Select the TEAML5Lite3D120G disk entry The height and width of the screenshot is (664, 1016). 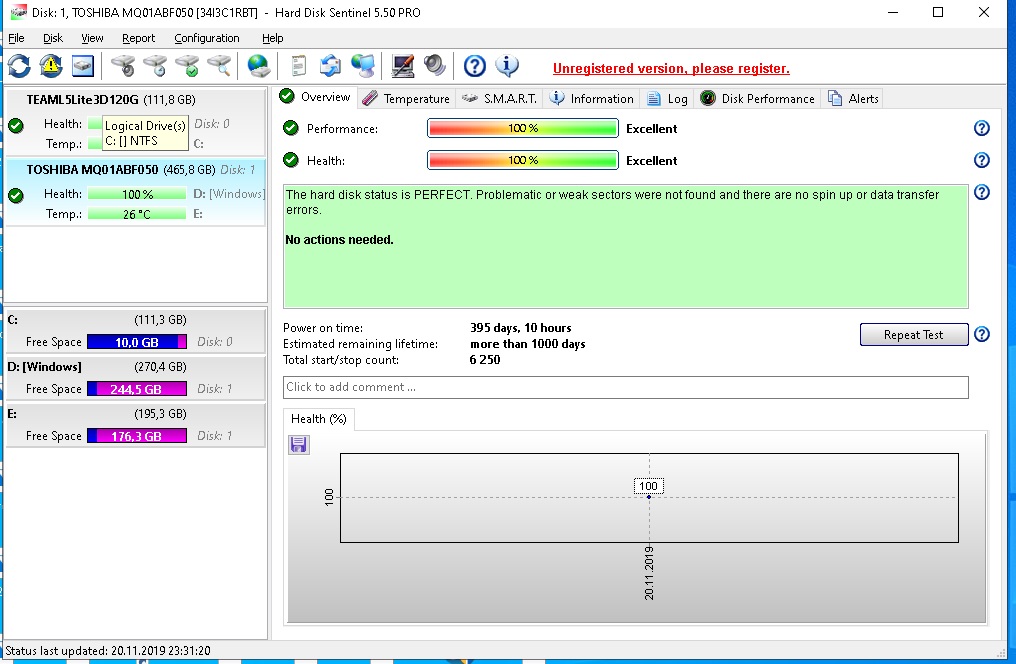135,122
